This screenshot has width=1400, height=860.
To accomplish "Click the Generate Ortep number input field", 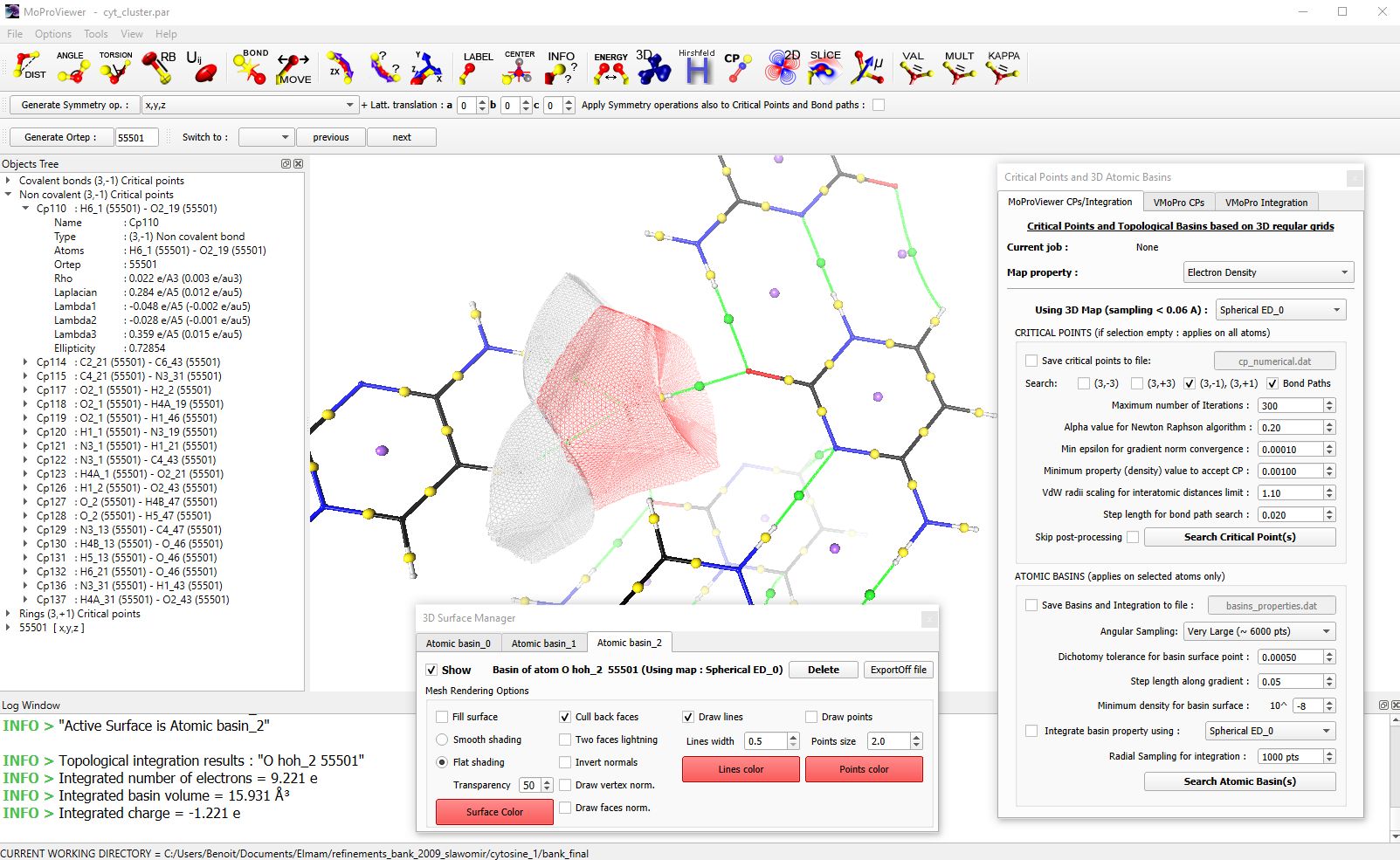I will pyautogui.click(x=136, y=137).
